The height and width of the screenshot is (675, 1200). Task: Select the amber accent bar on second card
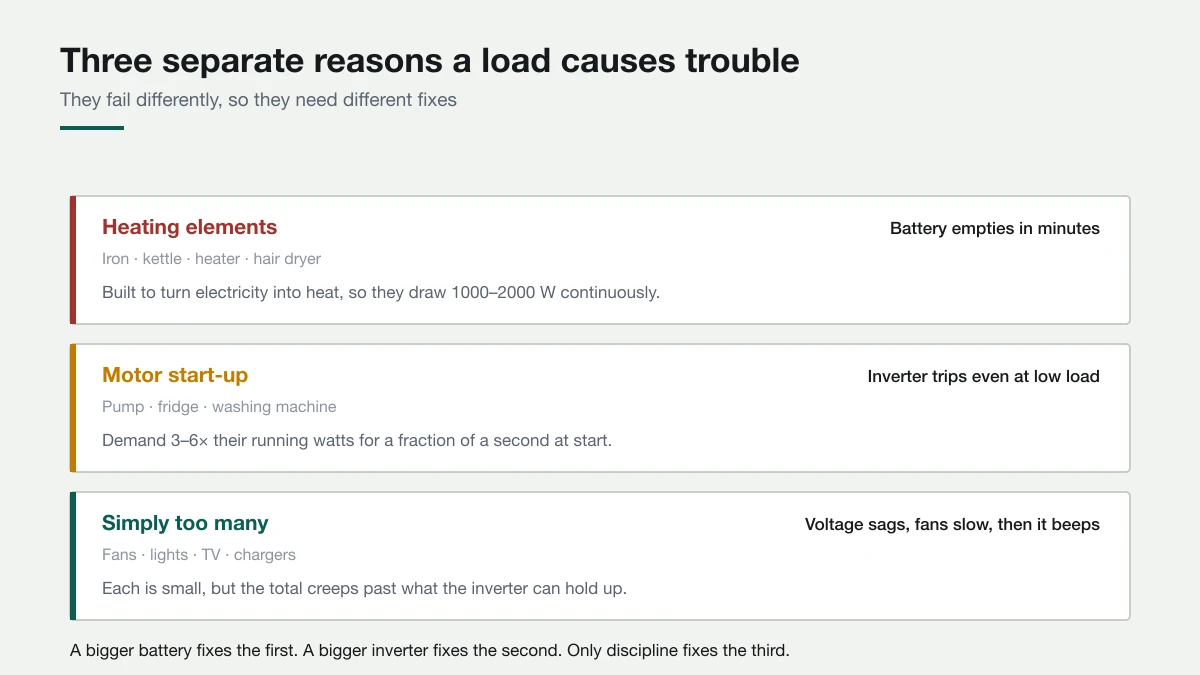[73, 408]
